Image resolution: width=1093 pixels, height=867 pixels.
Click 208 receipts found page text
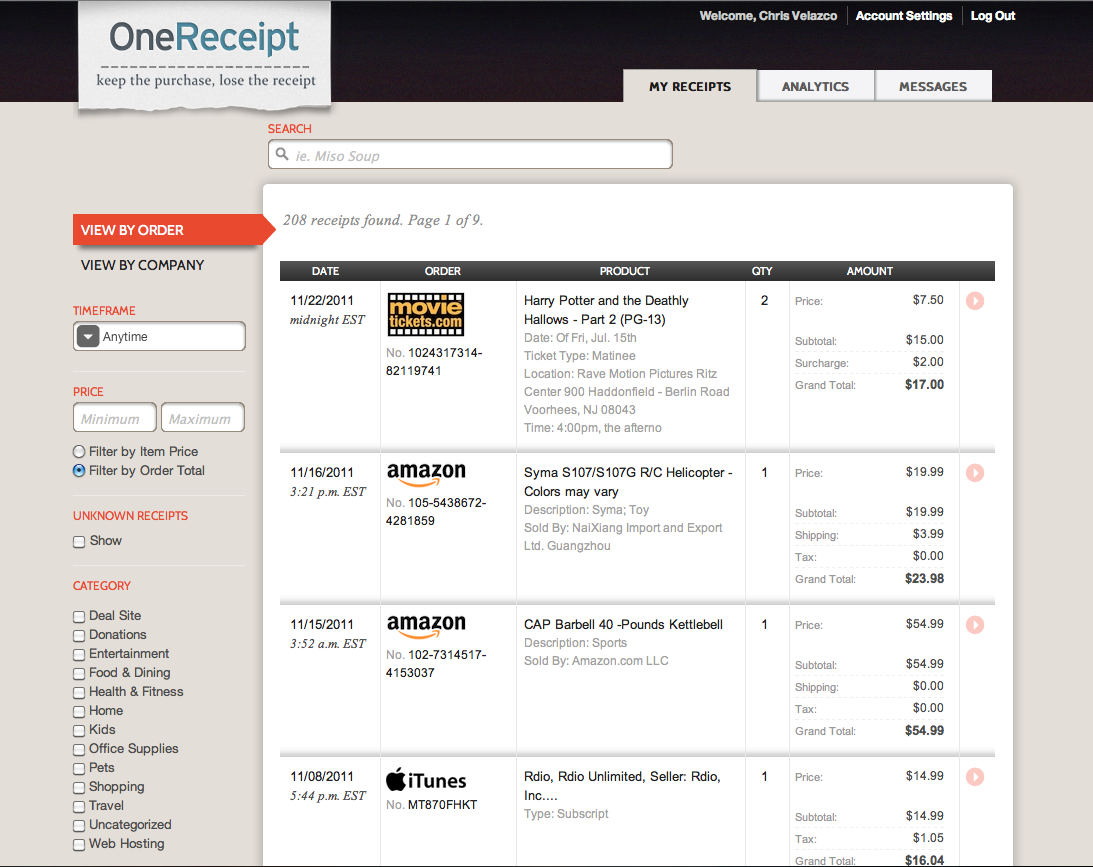pyautogui.click(x=383, y=220)
